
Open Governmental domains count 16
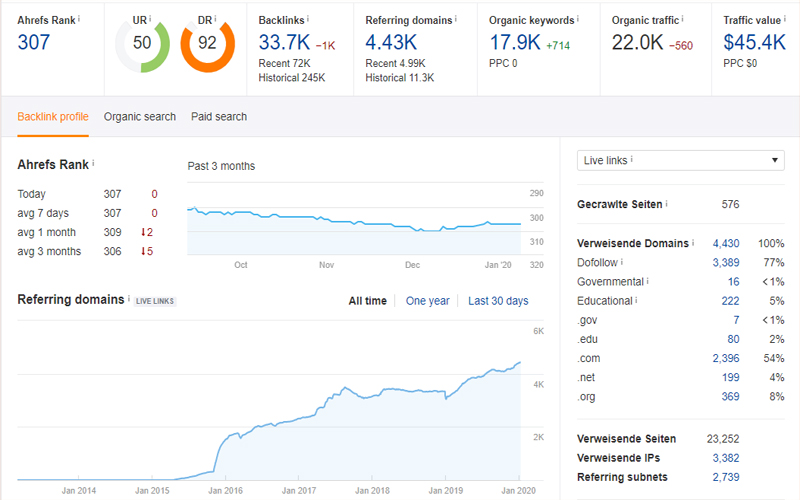734,282
